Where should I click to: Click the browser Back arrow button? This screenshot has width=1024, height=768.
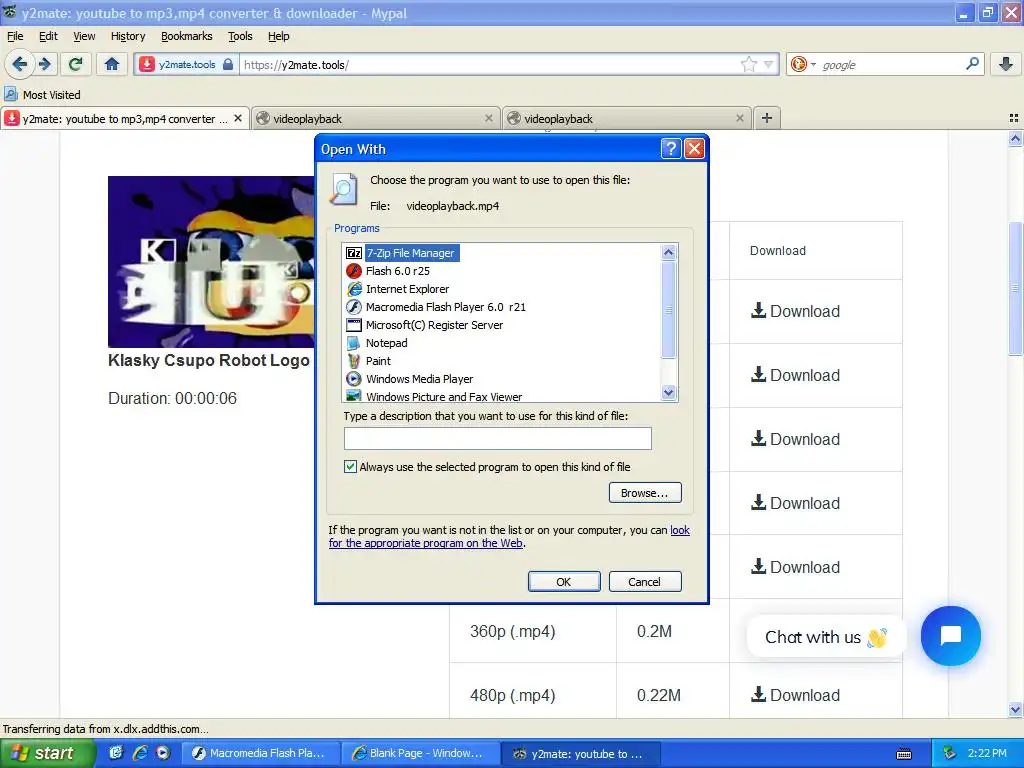click(x=20, y=64)
